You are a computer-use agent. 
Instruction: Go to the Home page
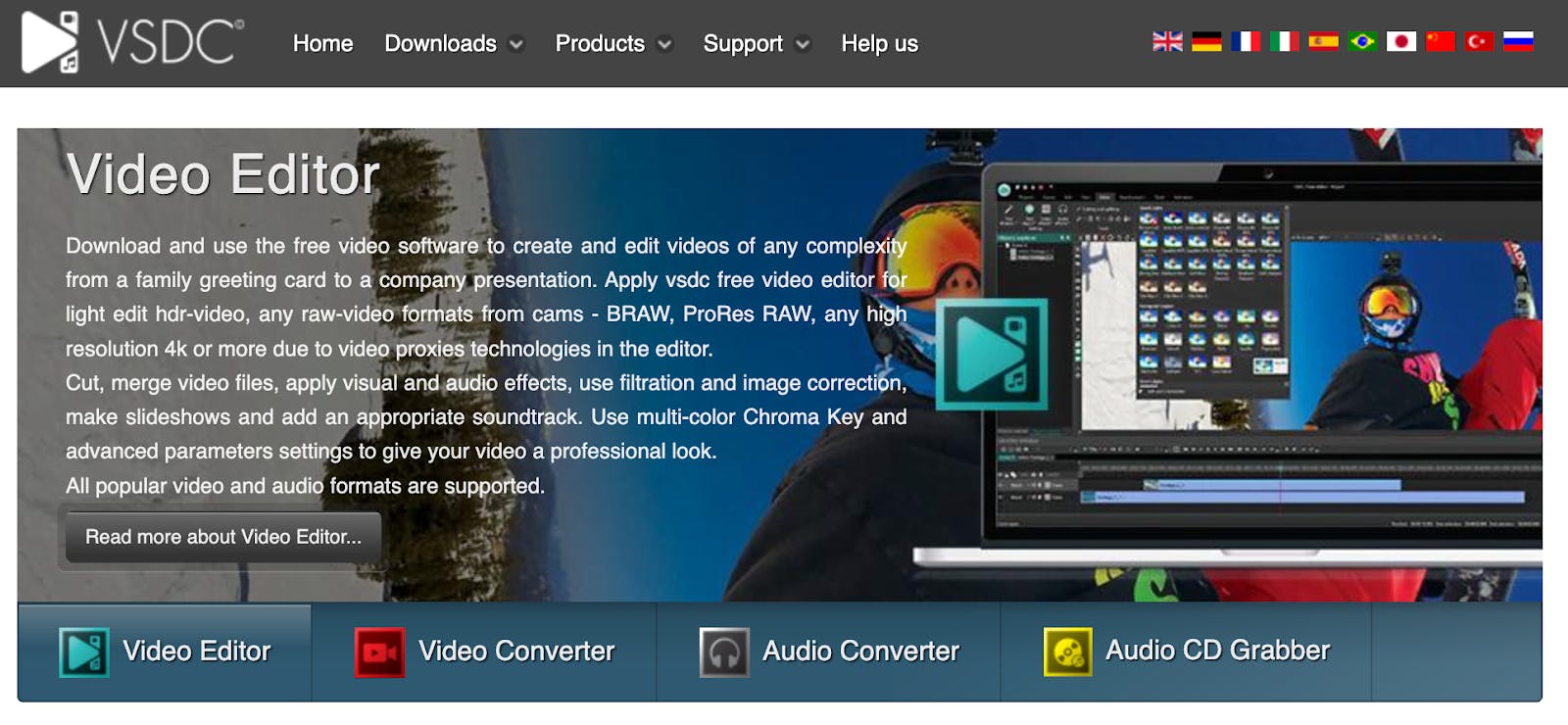point(322,44)
